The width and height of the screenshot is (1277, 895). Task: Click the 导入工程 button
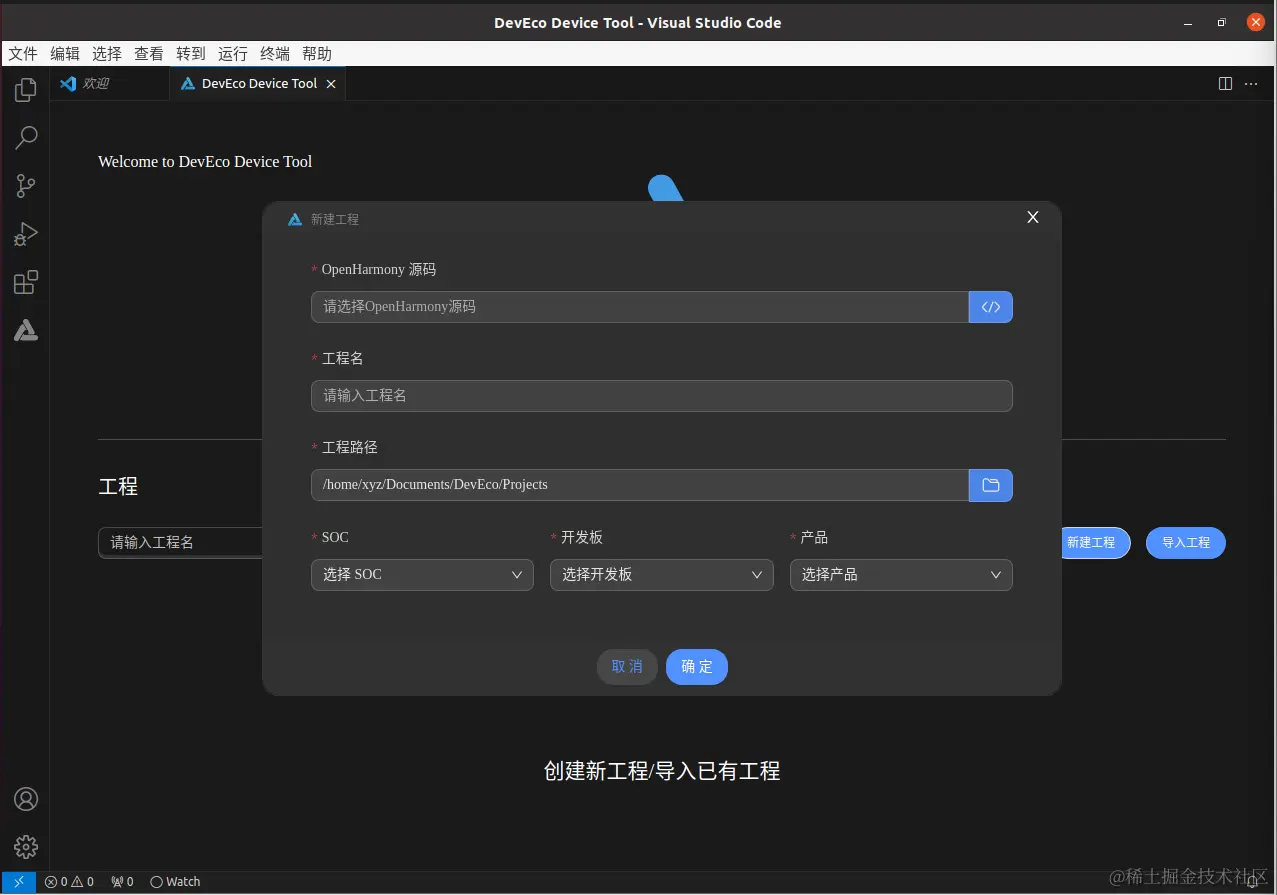click(1186, 543)
